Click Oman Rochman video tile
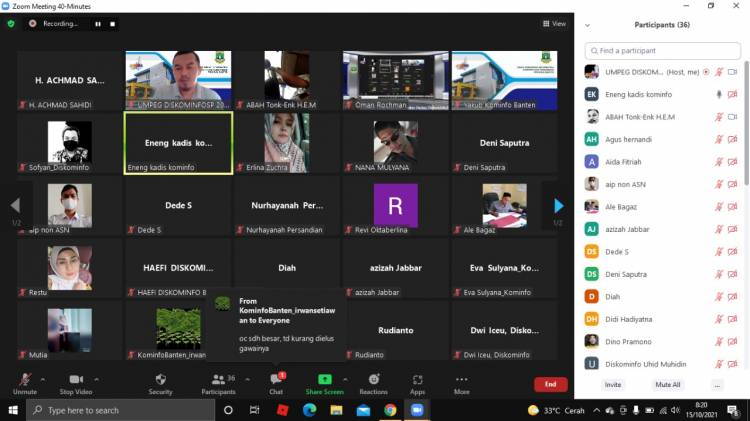 coord(396,80)
